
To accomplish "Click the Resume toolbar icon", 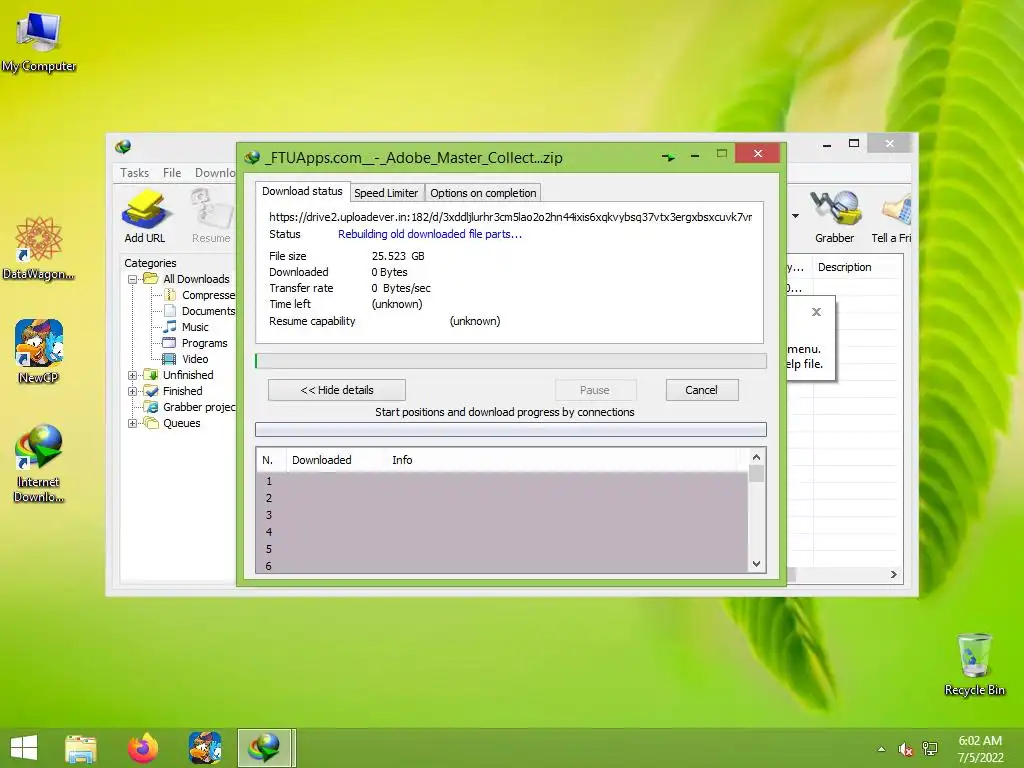I will point(211,216).
